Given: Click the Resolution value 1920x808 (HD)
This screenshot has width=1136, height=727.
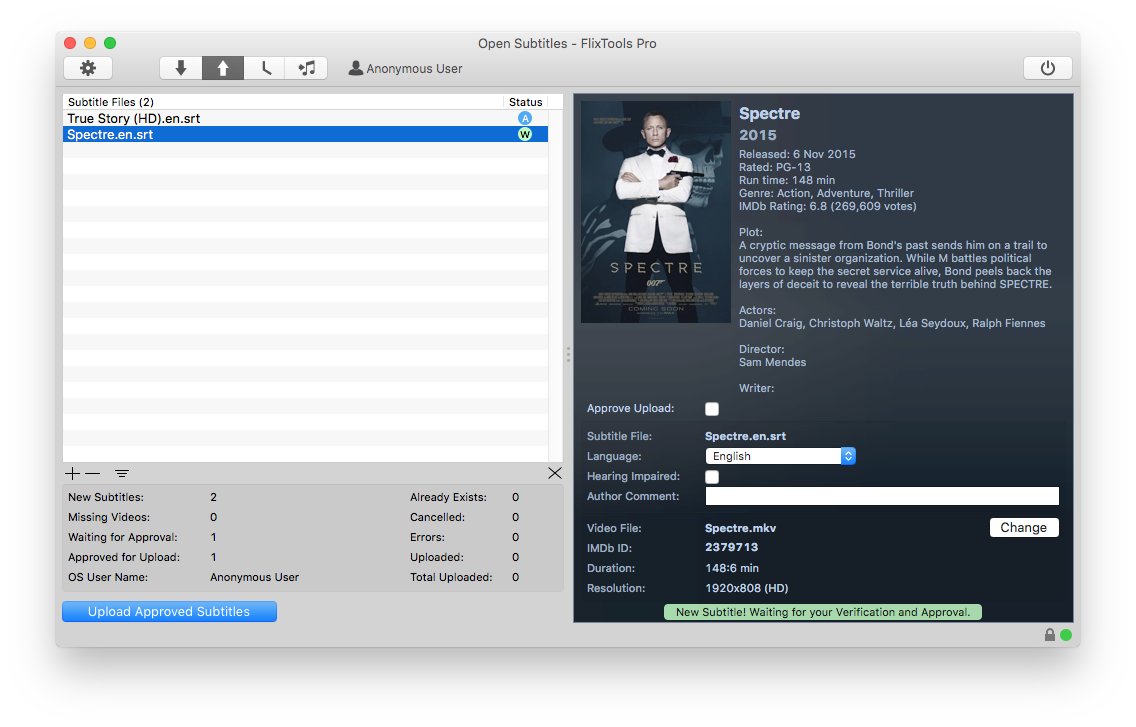Looking at the screenshot, I should click(x=747, y=588).
